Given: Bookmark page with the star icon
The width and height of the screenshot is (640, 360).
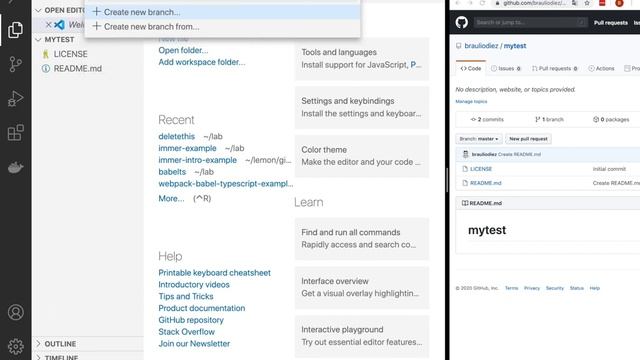Looking at the screenshot, I should pos(587,3).
